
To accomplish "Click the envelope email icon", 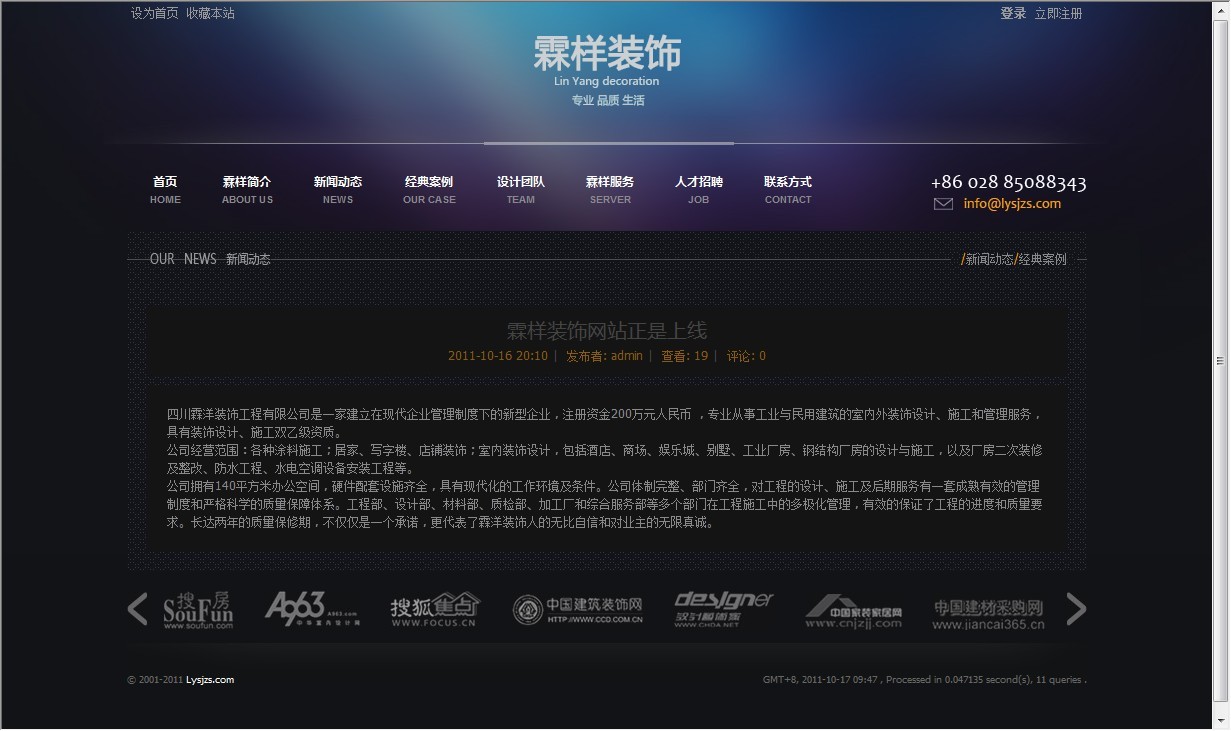I will click(x=943, y=204).
